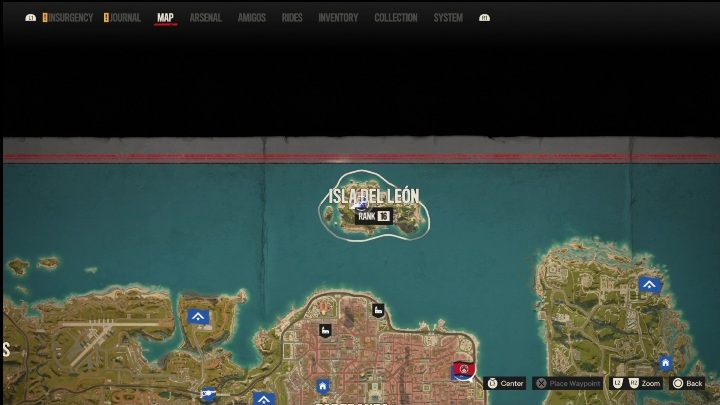The width and height of the screenshot is (720, 405).
Task: Switch to the Journal tab
Action: pyautogui.click(x=124, y=18)
